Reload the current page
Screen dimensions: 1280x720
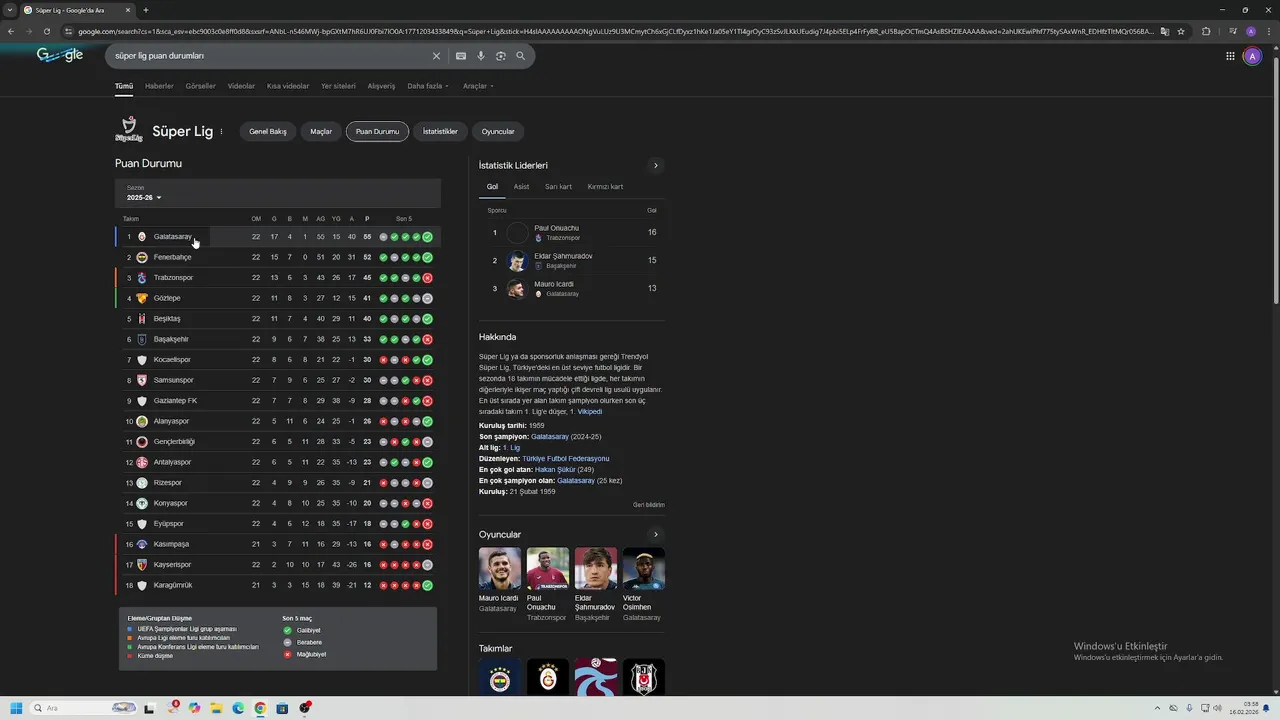click(x=47, y=31)
